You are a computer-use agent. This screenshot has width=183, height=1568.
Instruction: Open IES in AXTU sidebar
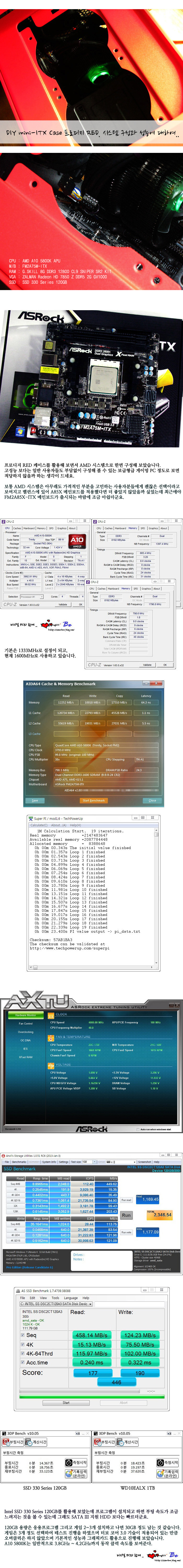tap(26, 1049)
